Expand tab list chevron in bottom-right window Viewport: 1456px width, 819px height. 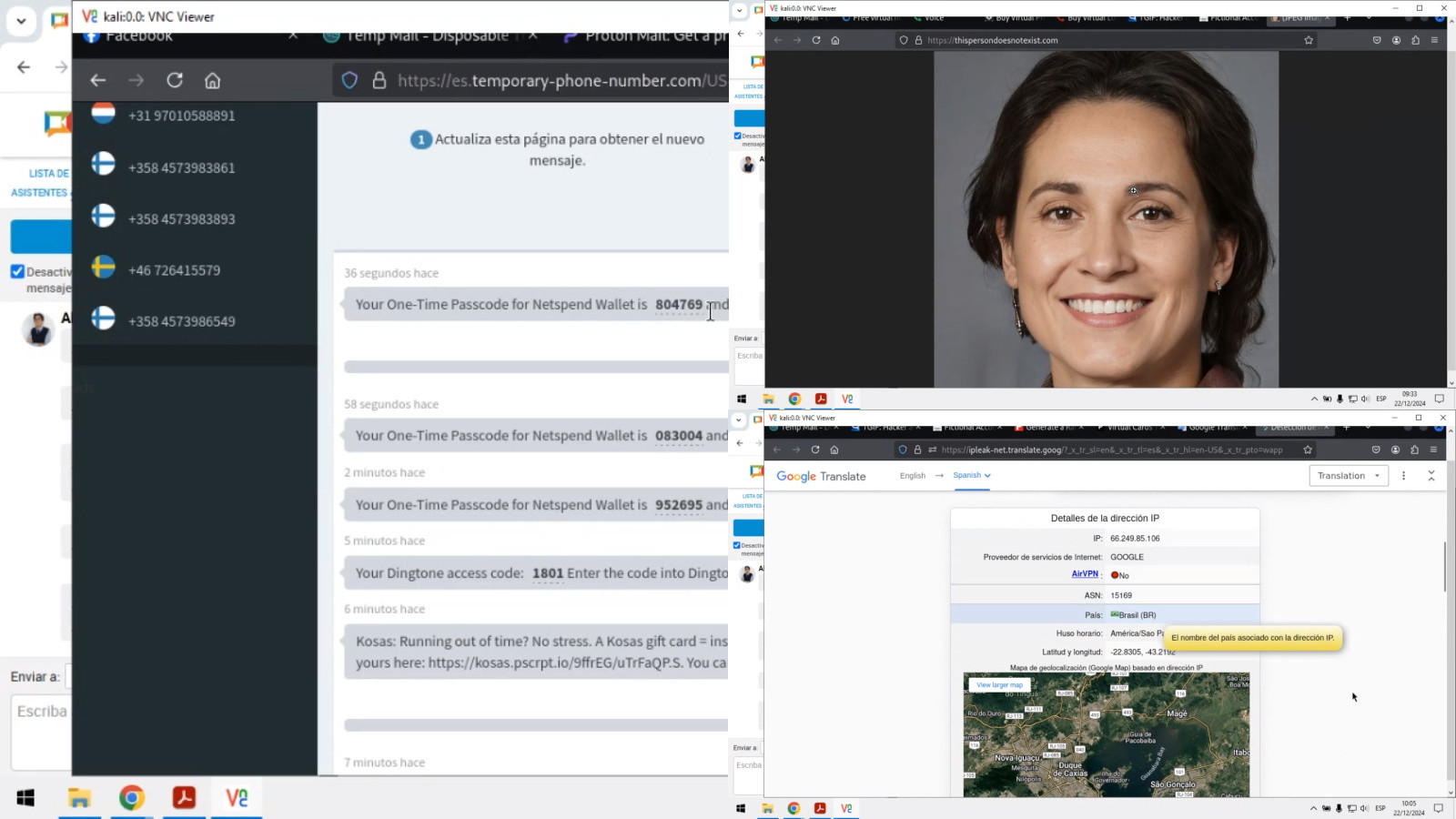click(739, 420)
